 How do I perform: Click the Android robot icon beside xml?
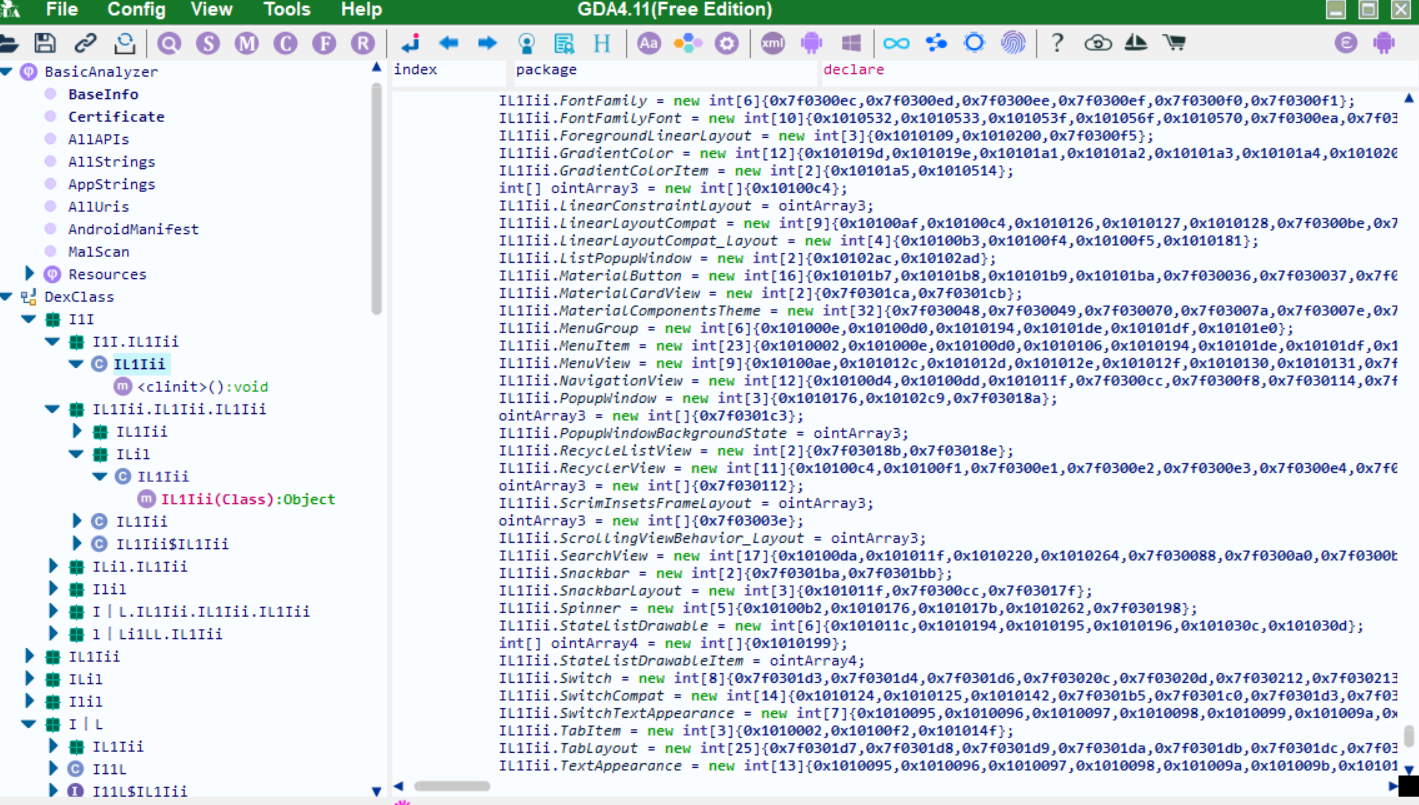point(811,43)
